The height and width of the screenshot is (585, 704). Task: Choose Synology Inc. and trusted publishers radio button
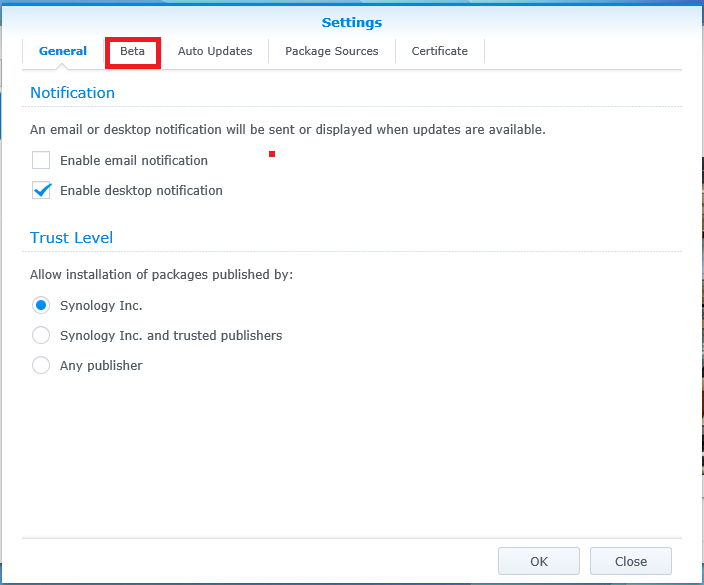point(41,335)
